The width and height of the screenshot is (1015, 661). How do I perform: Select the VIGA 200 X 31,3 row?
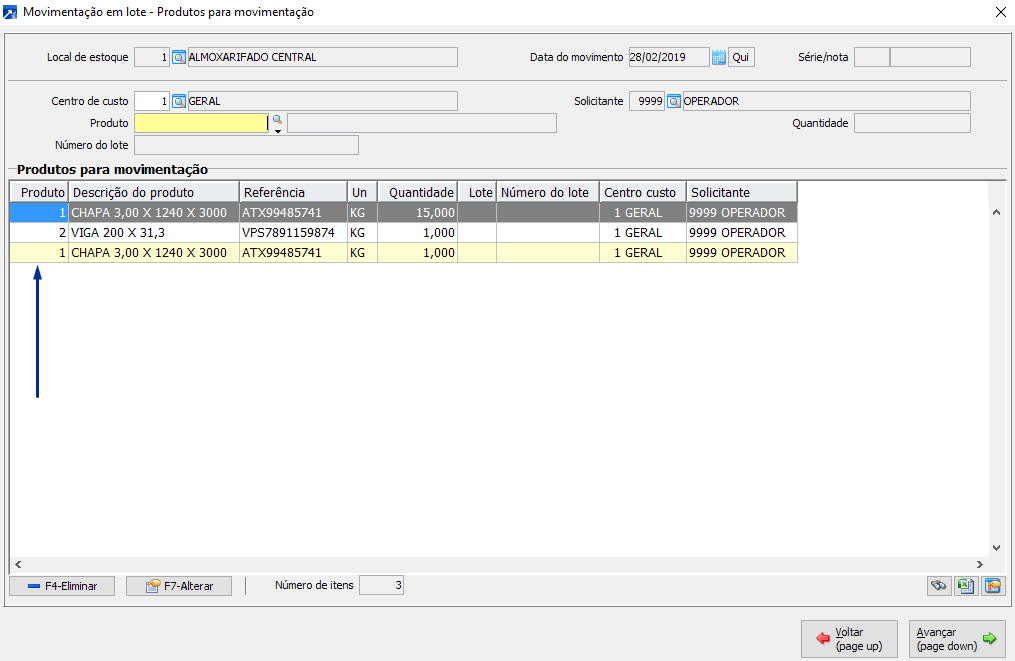coord(154,233)
